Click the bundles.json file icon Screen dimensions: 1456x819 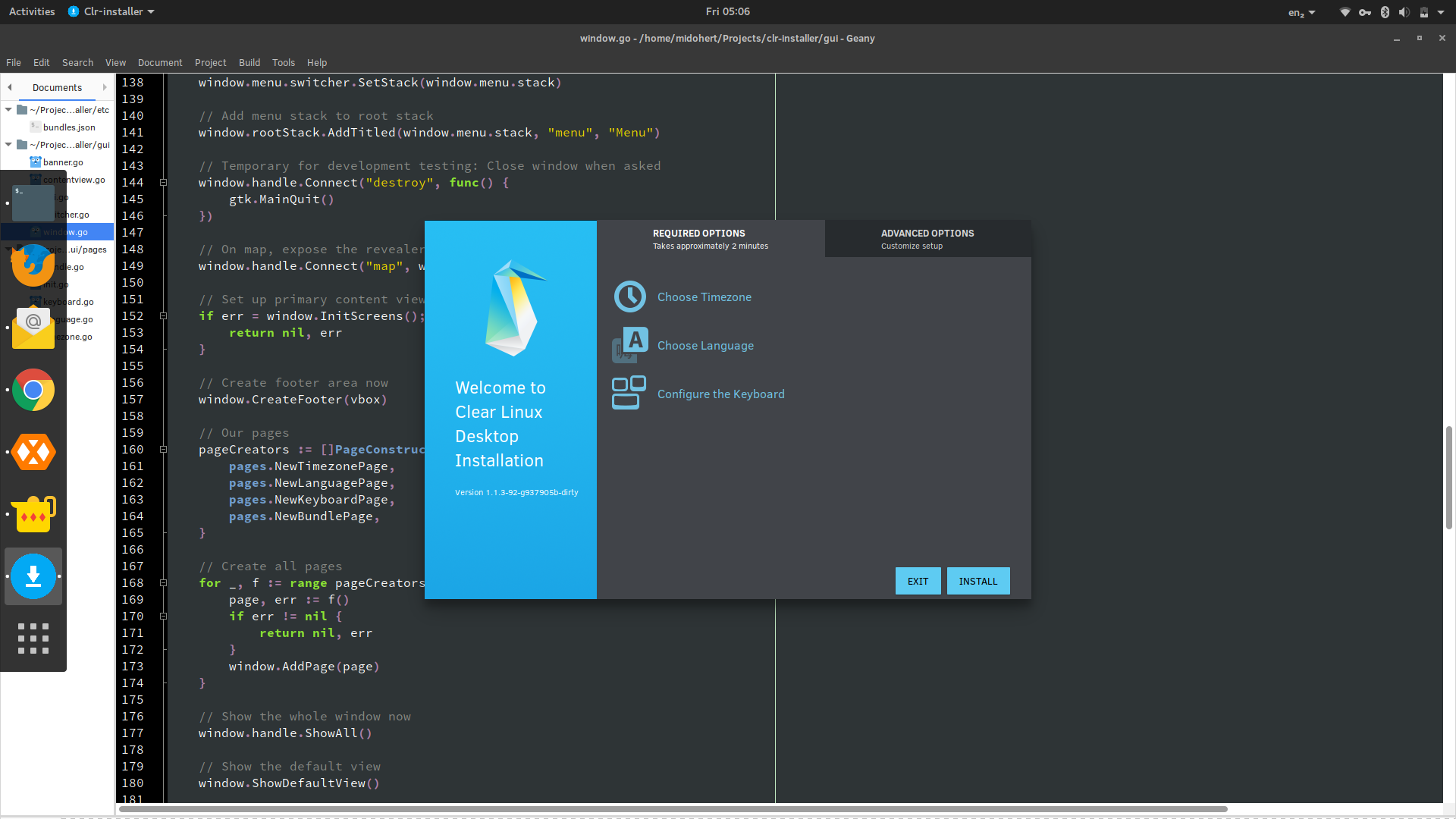(35, 127)
